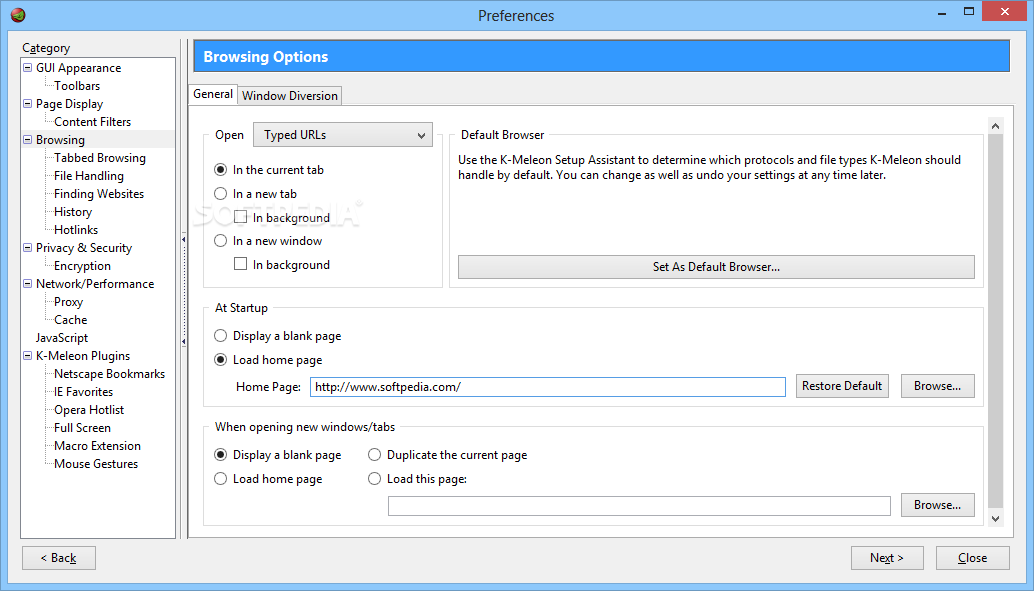Open Encryption category in tree
1034x591 pixels.
click(x=82, y=266)
